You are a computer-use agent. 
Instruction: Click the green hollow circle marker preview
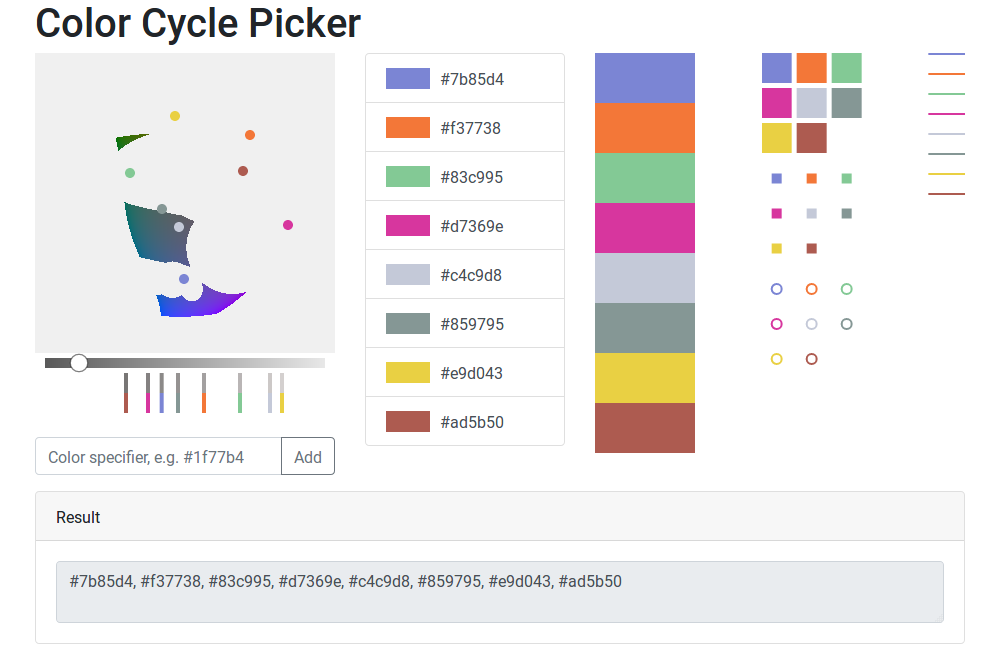(846, 288)
